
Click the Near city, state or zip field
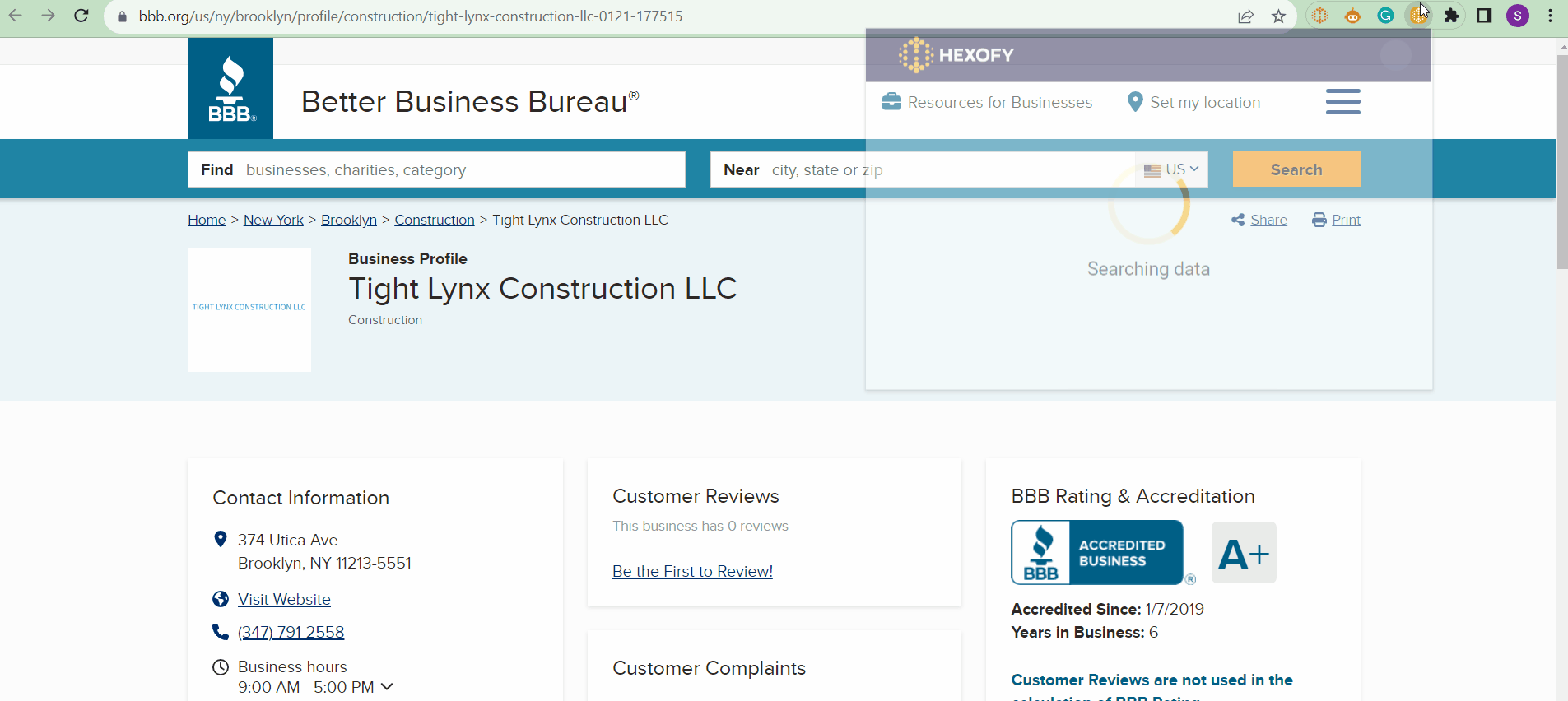coord(923,169)
